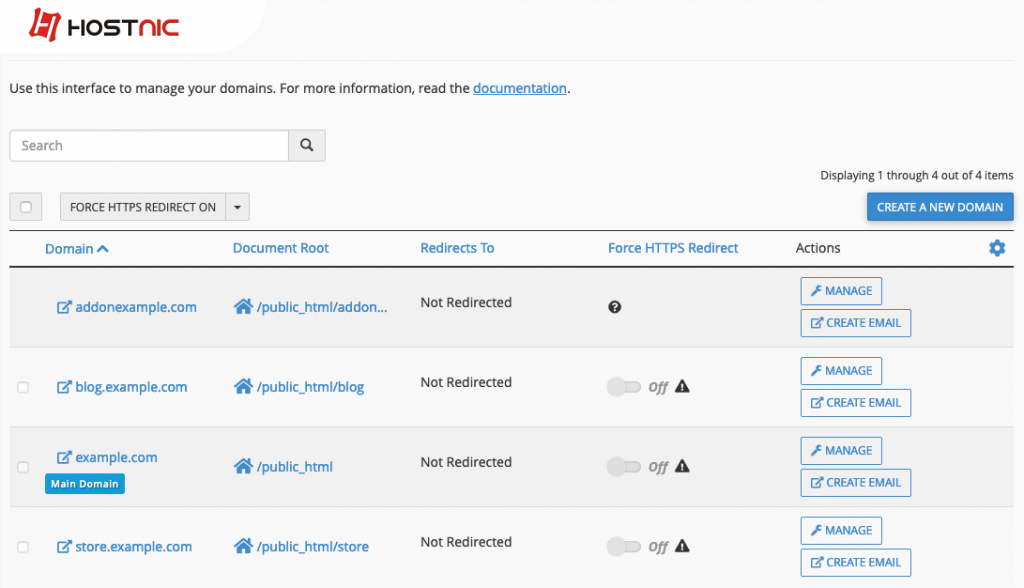Click external-link icon beside example.com
The image size is (1024, 588).
[x=63, y=457]
